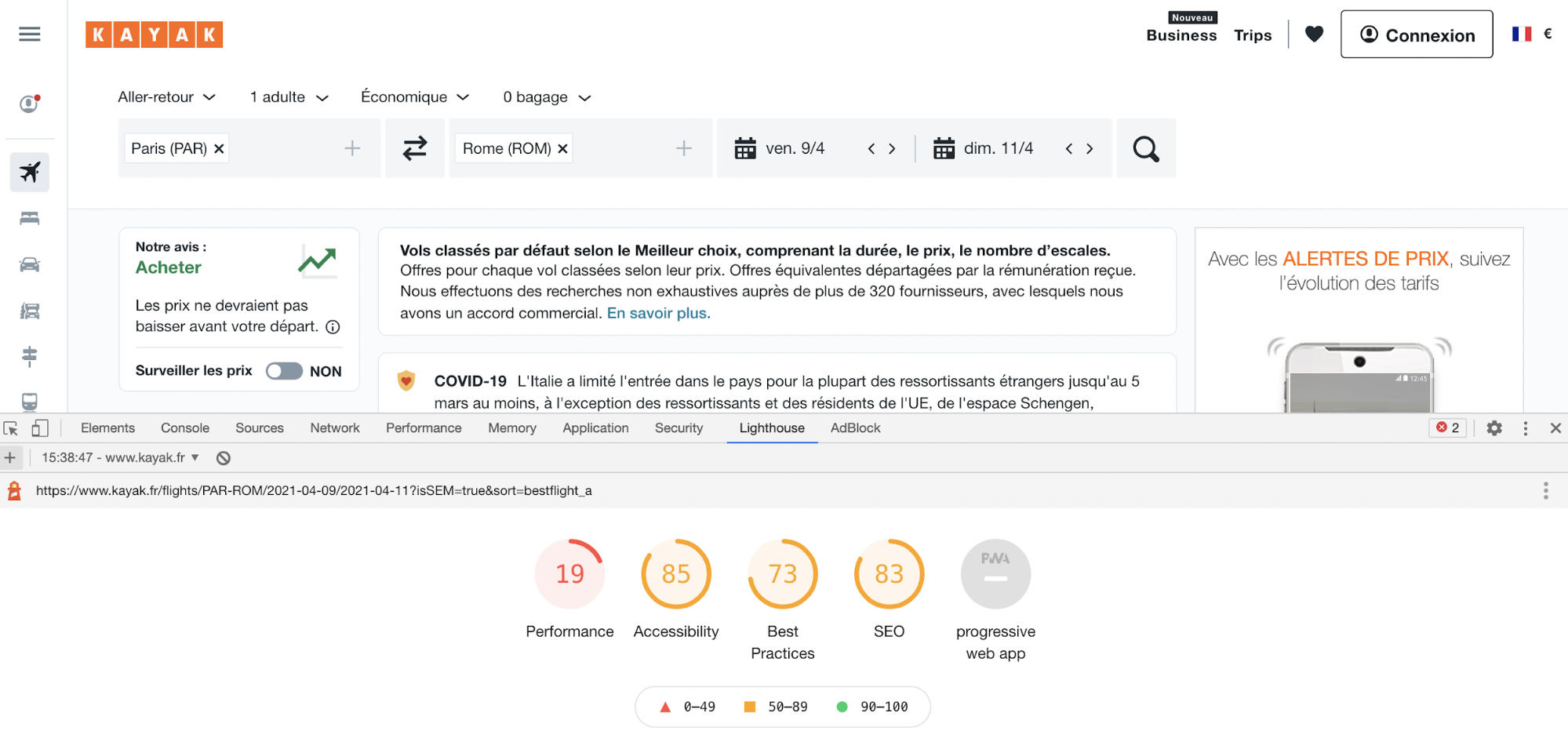The height and width of the screenshot is (742, 1568).
Task: Switch to the Performance tab
Action: point(424,428)
